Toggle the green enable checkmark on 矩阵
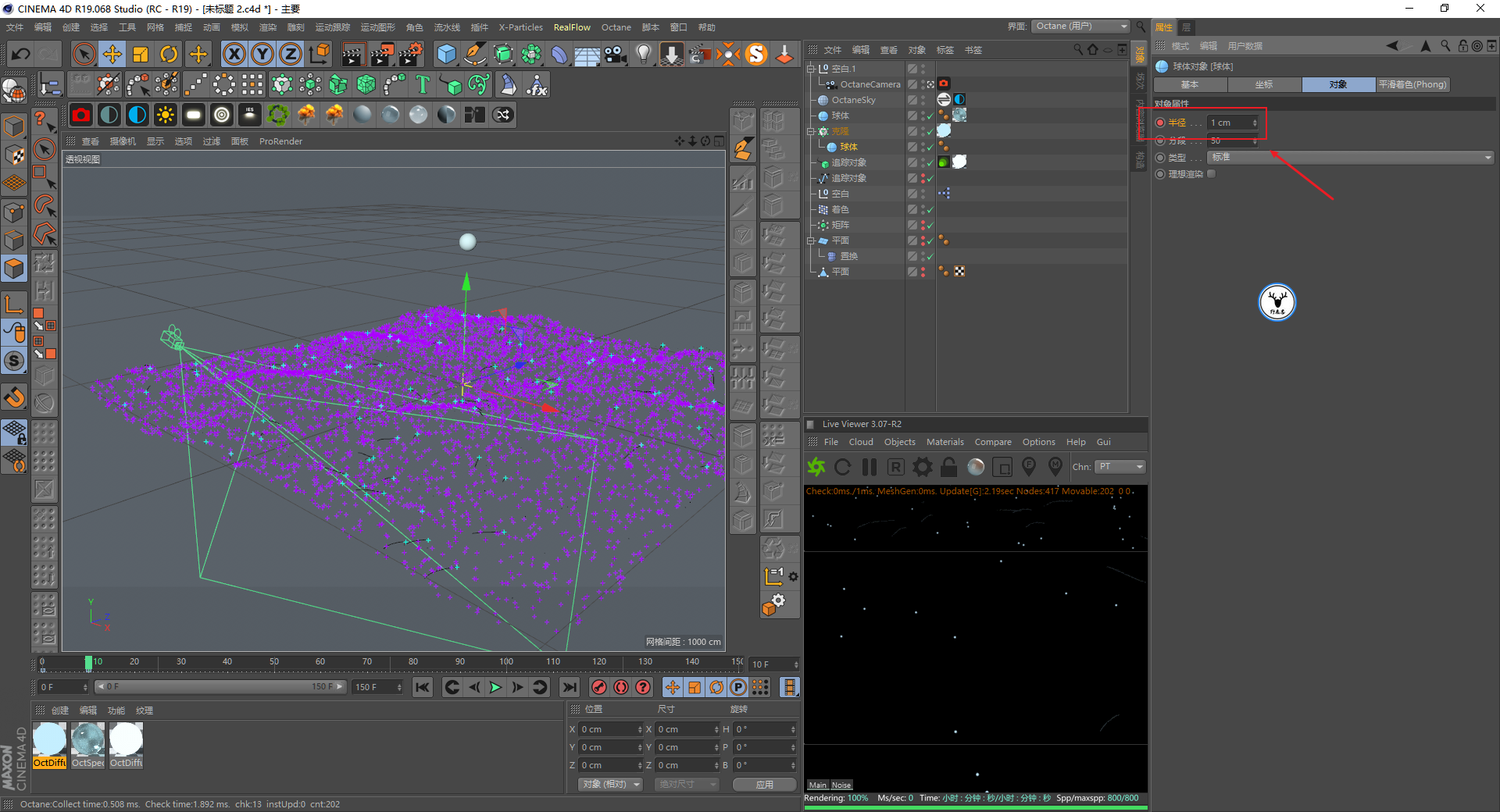Screen dimensions: 1500x812 (x=930, y=225)
